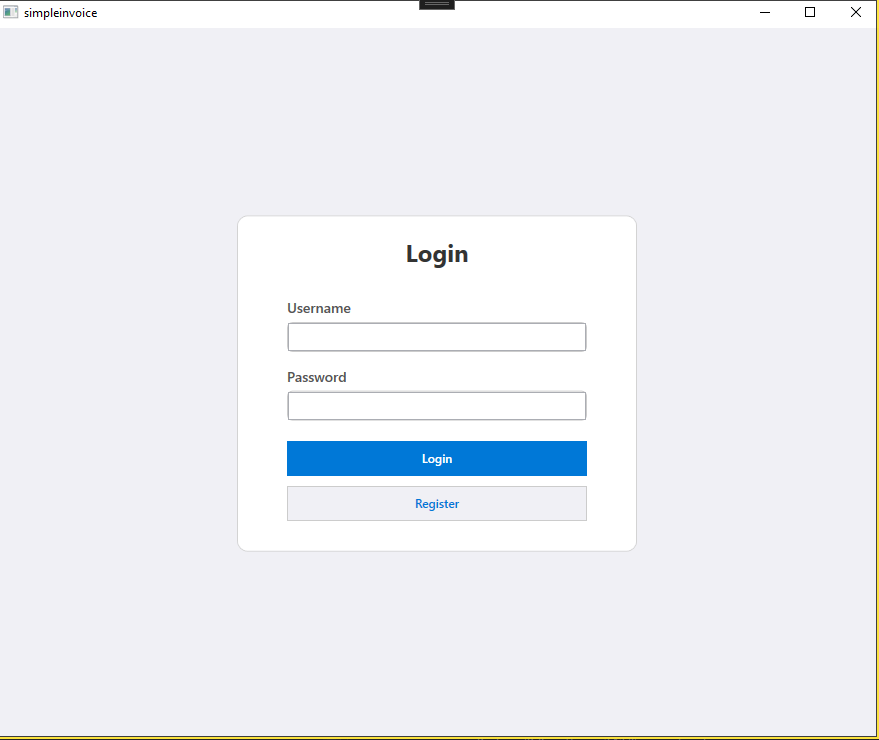Click the simpleinvoice application icon in titlebar
This screenshot has height=740, width=879.
coord(10,12)
